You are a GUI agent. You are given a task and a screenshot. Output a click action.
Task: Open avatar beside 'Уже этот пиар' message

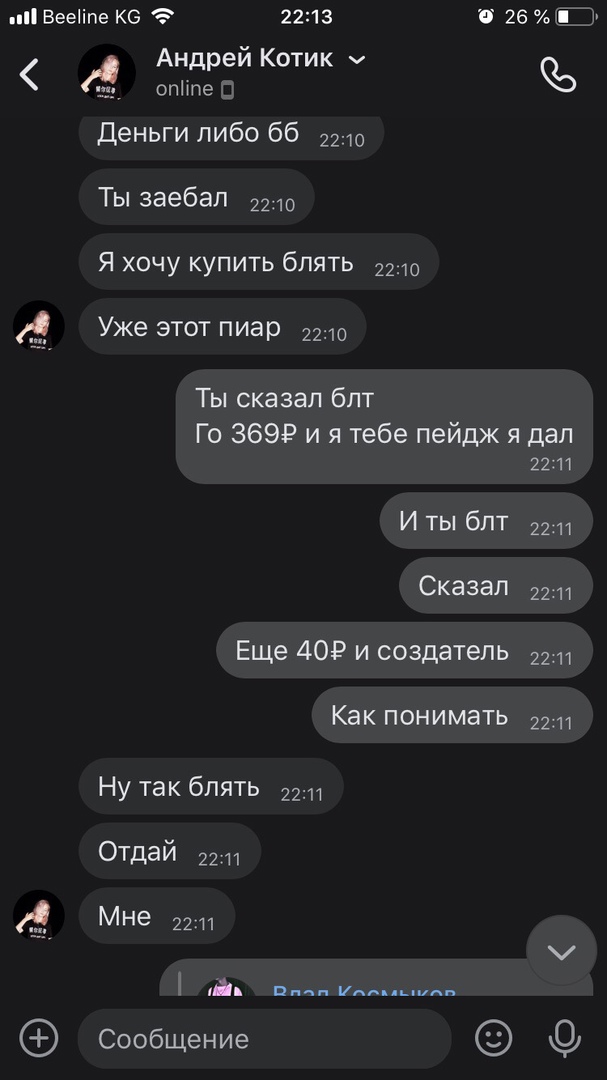39,325
